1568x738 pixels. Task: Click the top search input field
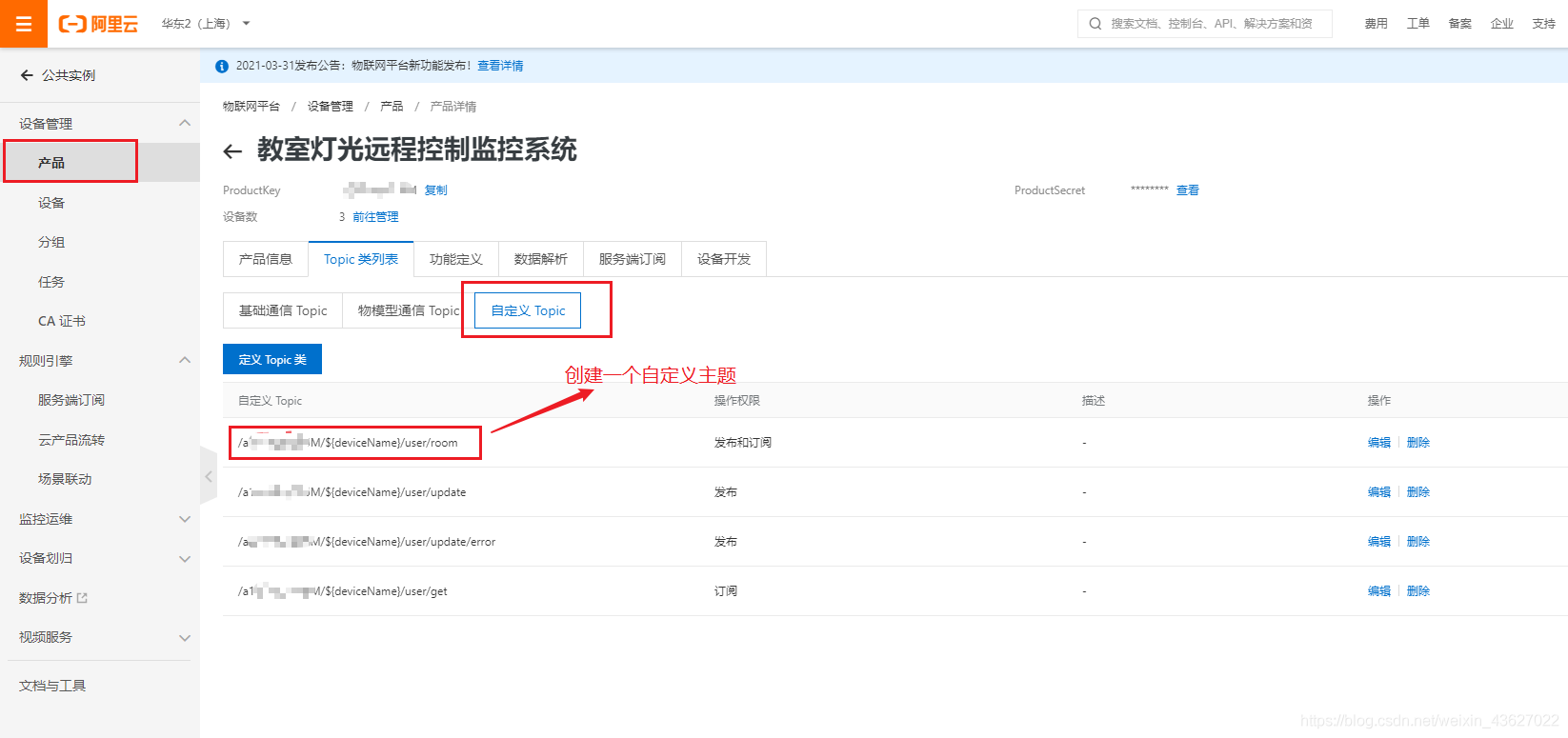(1212, 24)
